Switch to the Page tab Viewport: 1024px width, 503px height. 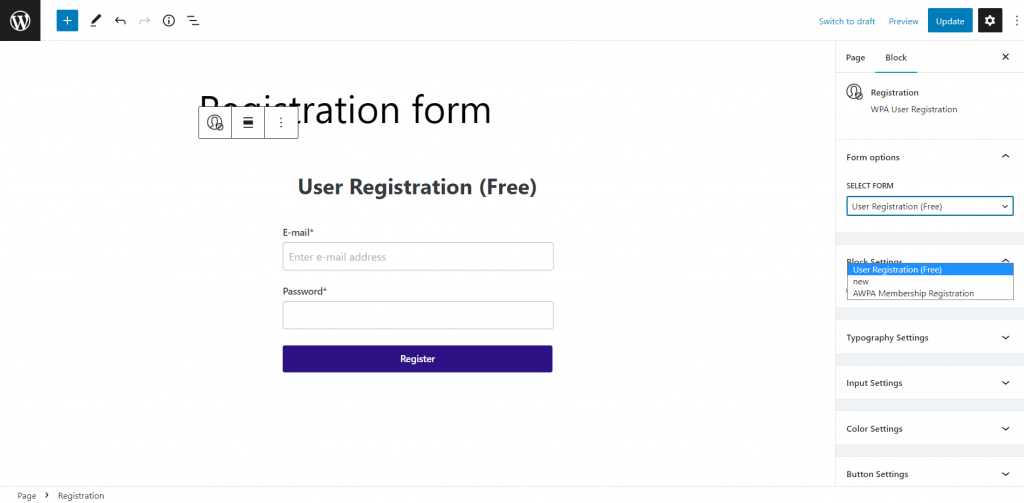click(856, 57)
